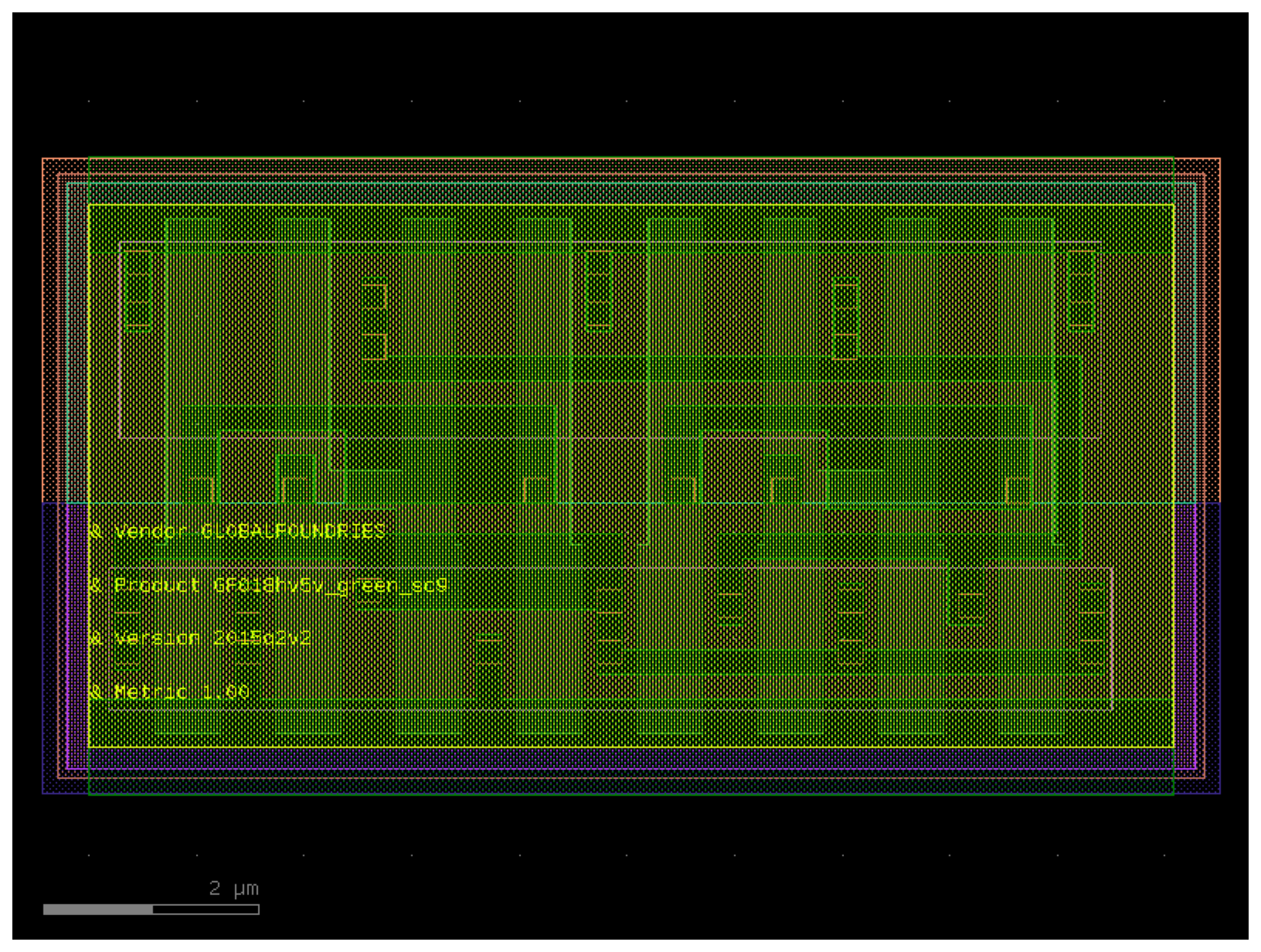Viewport: 1261px width, 952px height.
Task: Click the "& Version 2015q2v2" label
Action: pyautogui.click(x=200, y=639)
